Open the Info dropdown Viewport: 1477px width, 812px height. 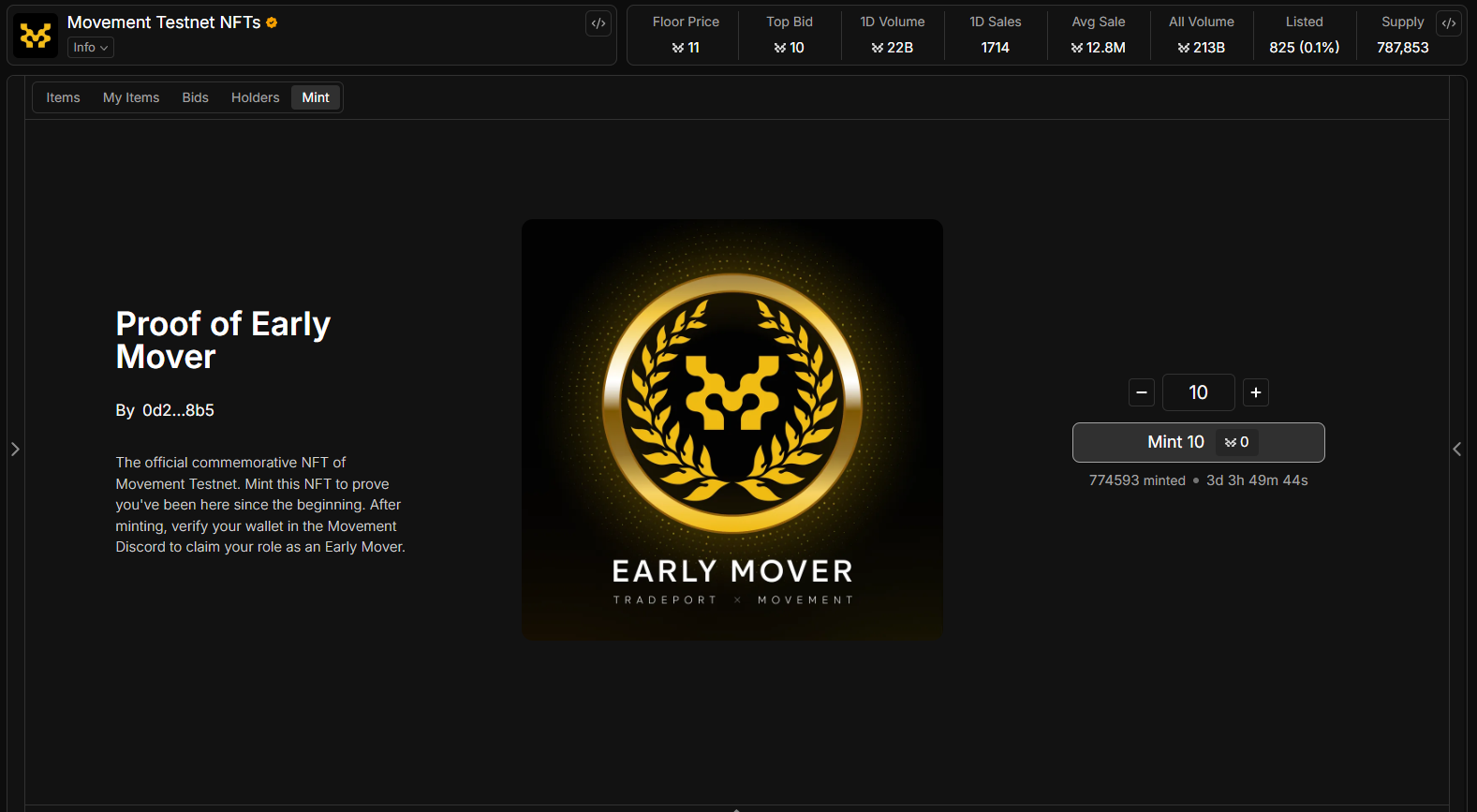(x=90, y=48)
